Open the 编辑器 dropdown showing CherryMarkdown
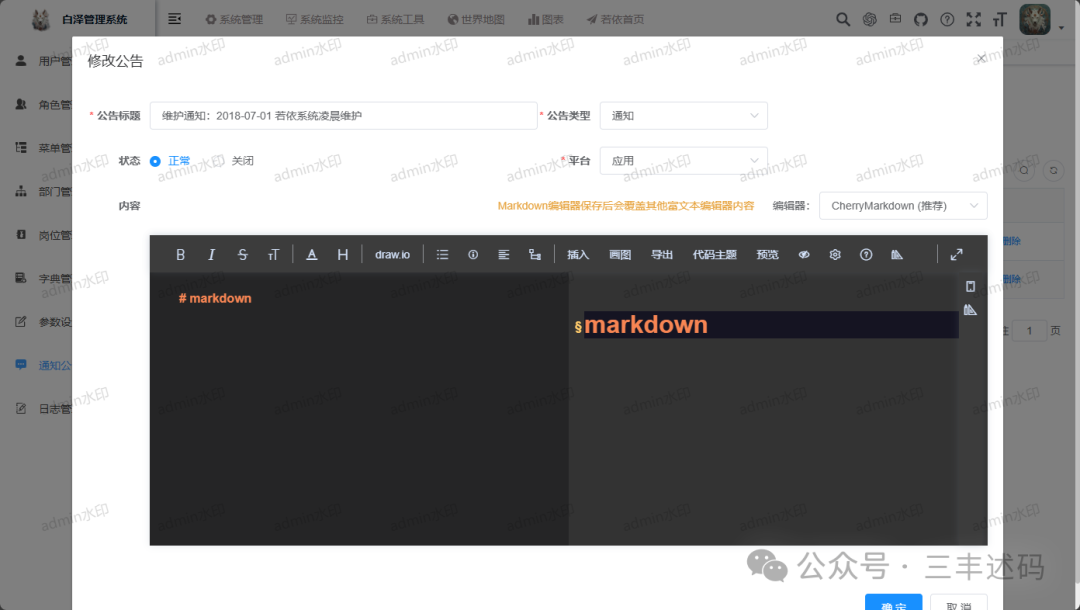Image resolution: width=1080 pixels, height=610 pixels. tap(903, 206)
